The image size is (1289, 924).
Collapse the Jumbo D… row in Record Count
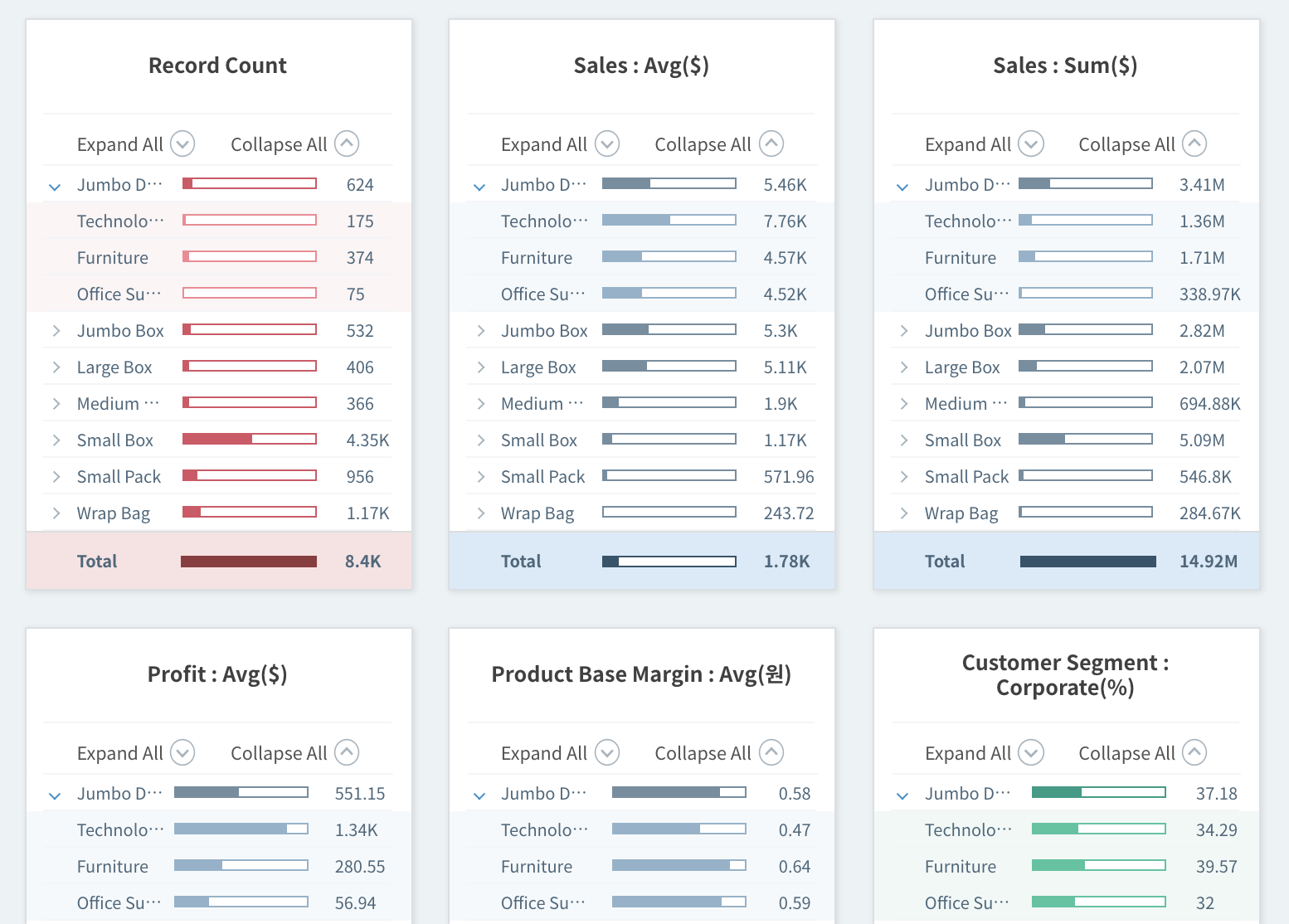tap(55, 187)
